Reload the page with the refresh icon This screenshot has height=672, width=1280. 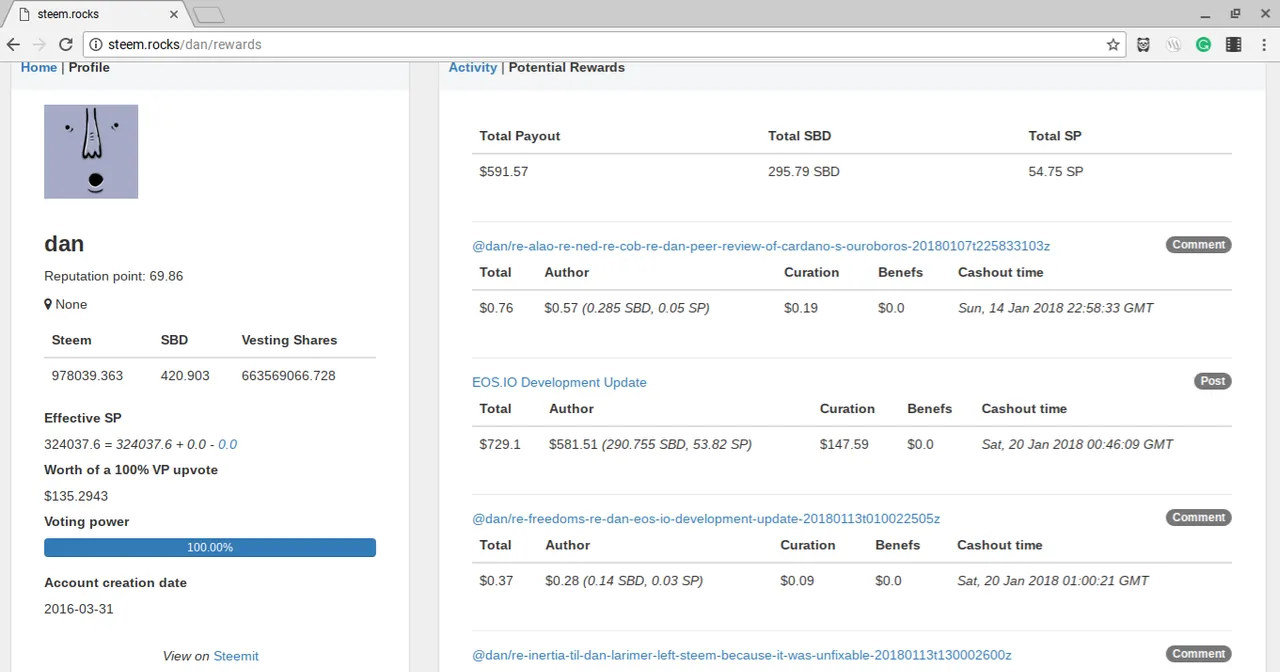pyautogui.click(x=66, y=45)
